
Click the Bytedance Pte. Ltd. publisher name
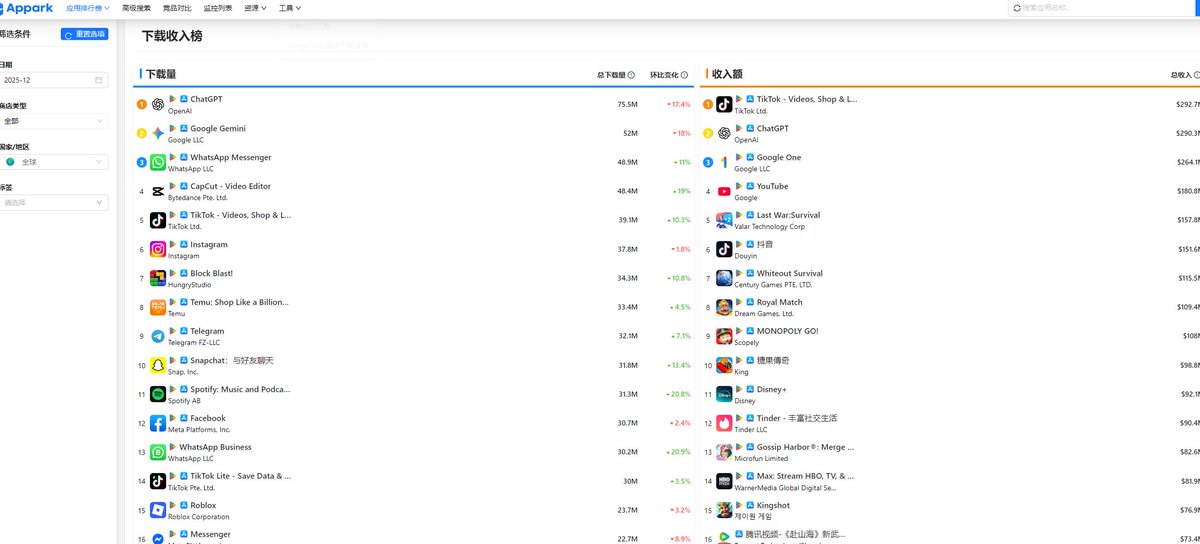coord(198,198)
